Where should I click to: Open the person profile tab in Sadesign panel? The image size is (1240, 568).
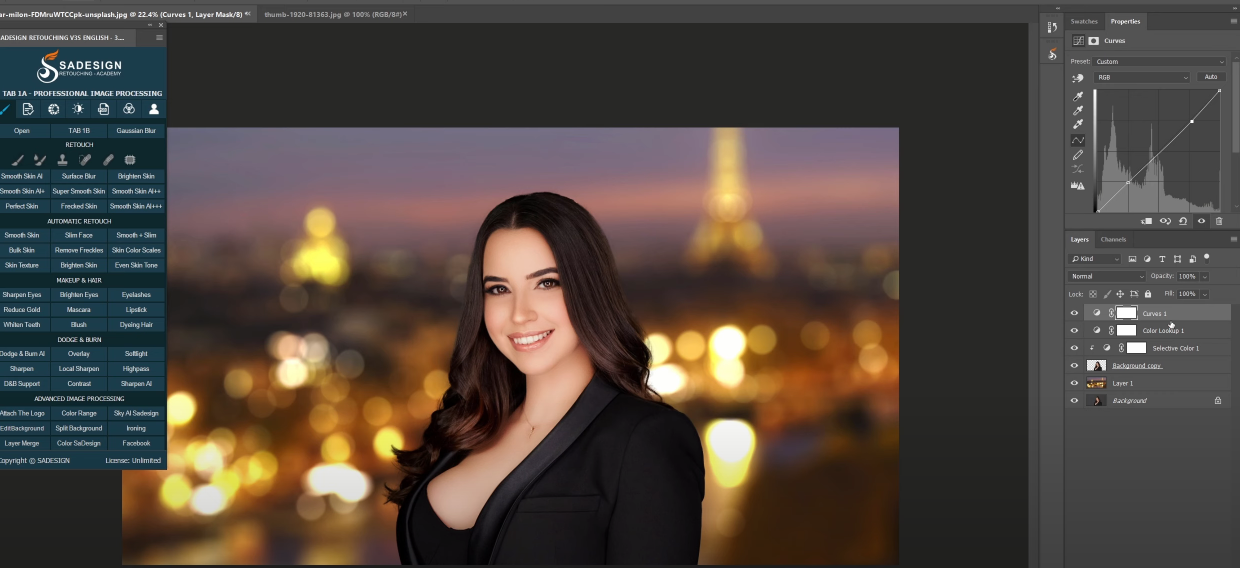tap(154, 109)
